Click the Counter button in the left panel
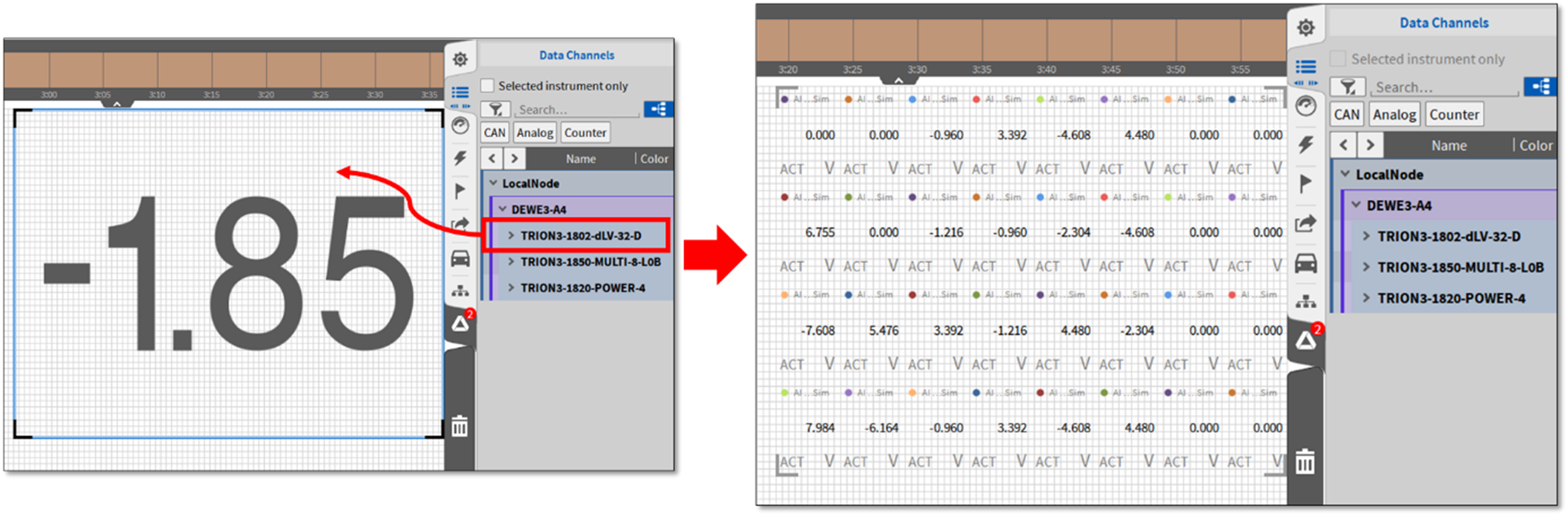 tap(585, 133)
